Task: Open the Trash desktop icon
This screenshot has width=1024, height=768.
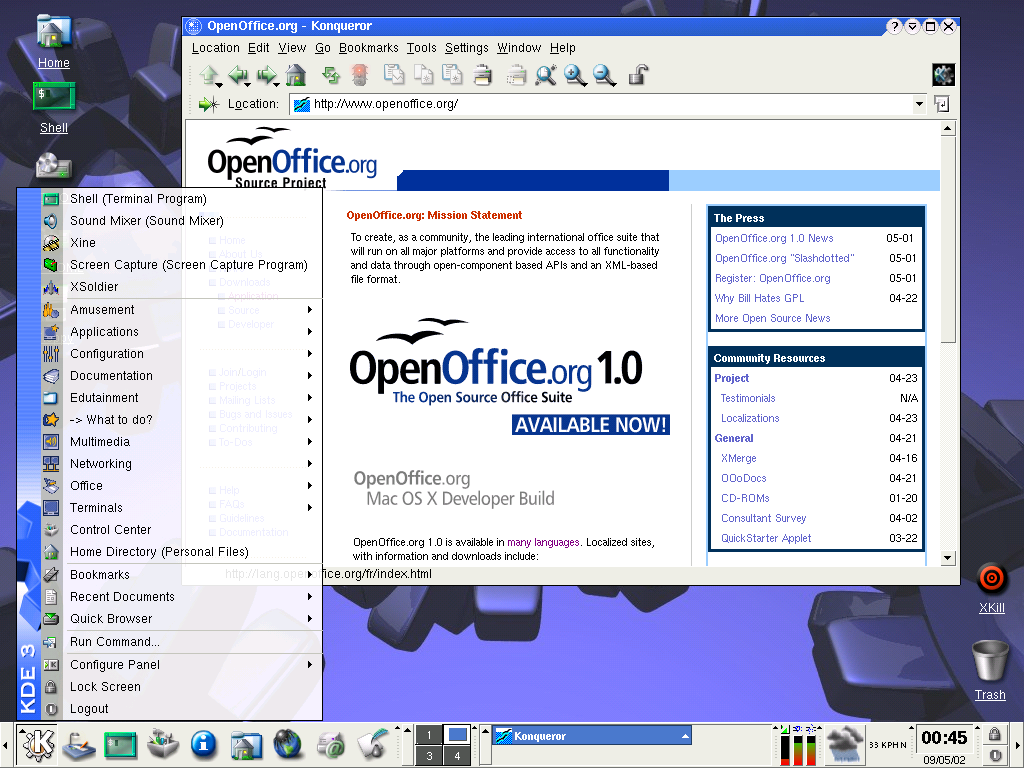Action: pyautogui.click(x=990, y=670)
